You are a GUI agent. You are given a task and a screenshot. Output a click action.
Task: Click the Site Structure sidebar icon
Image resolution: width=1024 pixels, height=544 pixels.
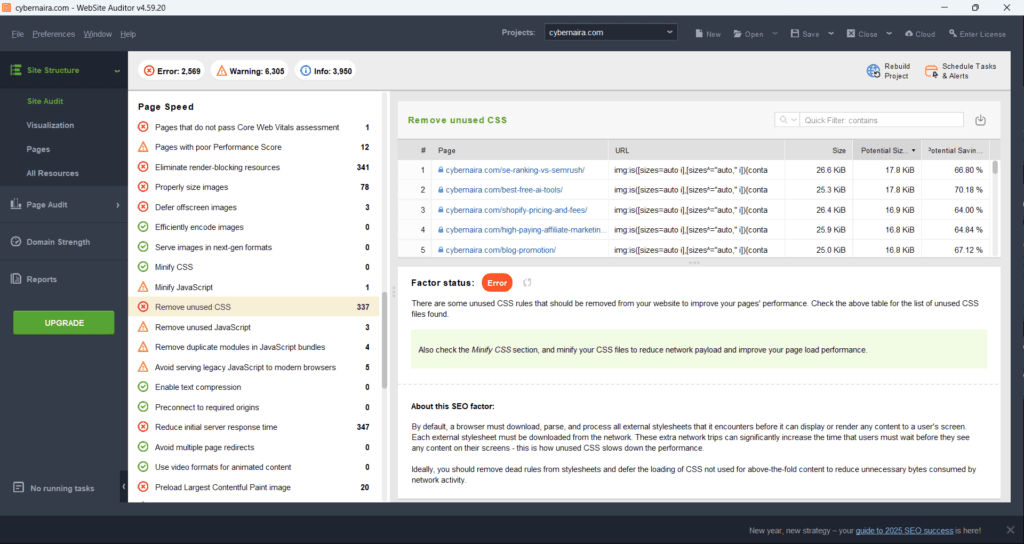[x=16, y=70]
